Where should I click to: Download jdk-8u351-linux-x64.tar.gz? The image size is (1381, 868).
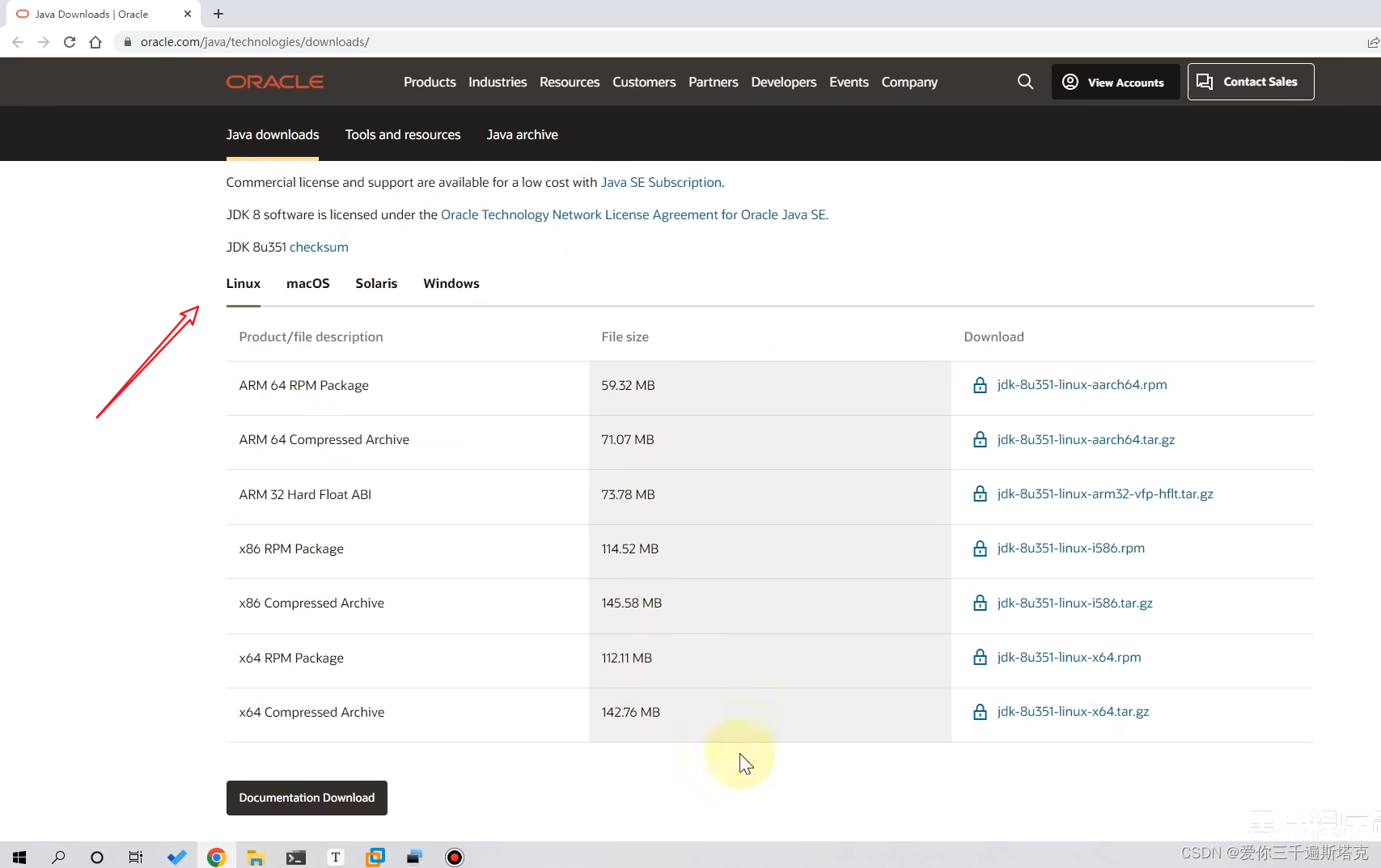click(x=1073, y=711)
